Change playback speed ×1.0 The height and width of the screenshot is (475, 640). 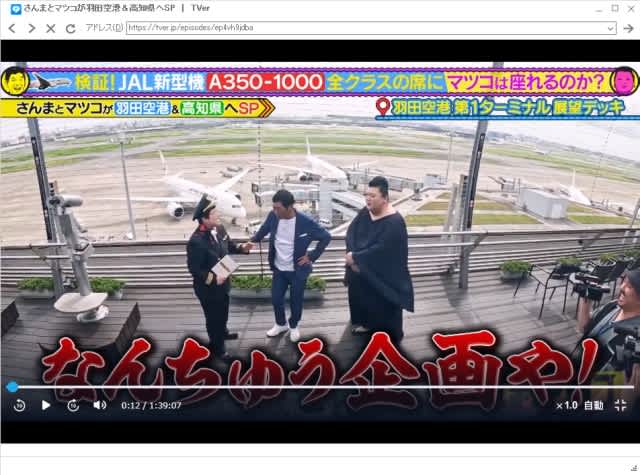567,405
